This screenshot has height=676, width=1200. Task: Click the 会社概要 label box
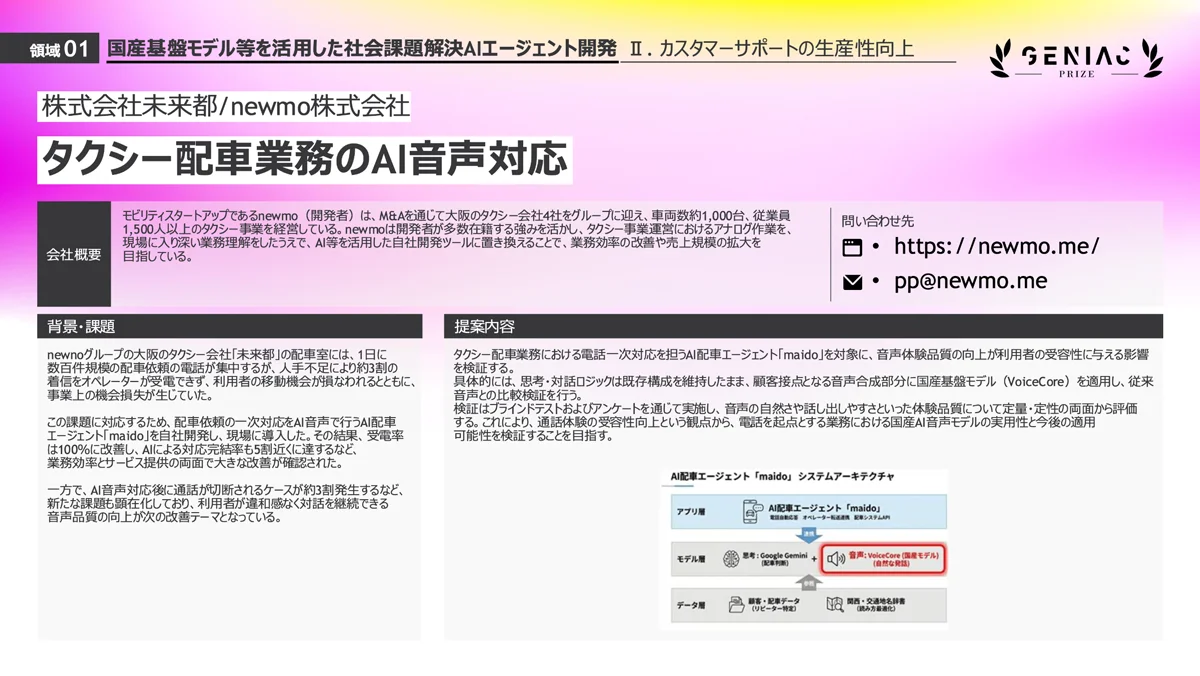pyautogui.click(x=74, y=254)
